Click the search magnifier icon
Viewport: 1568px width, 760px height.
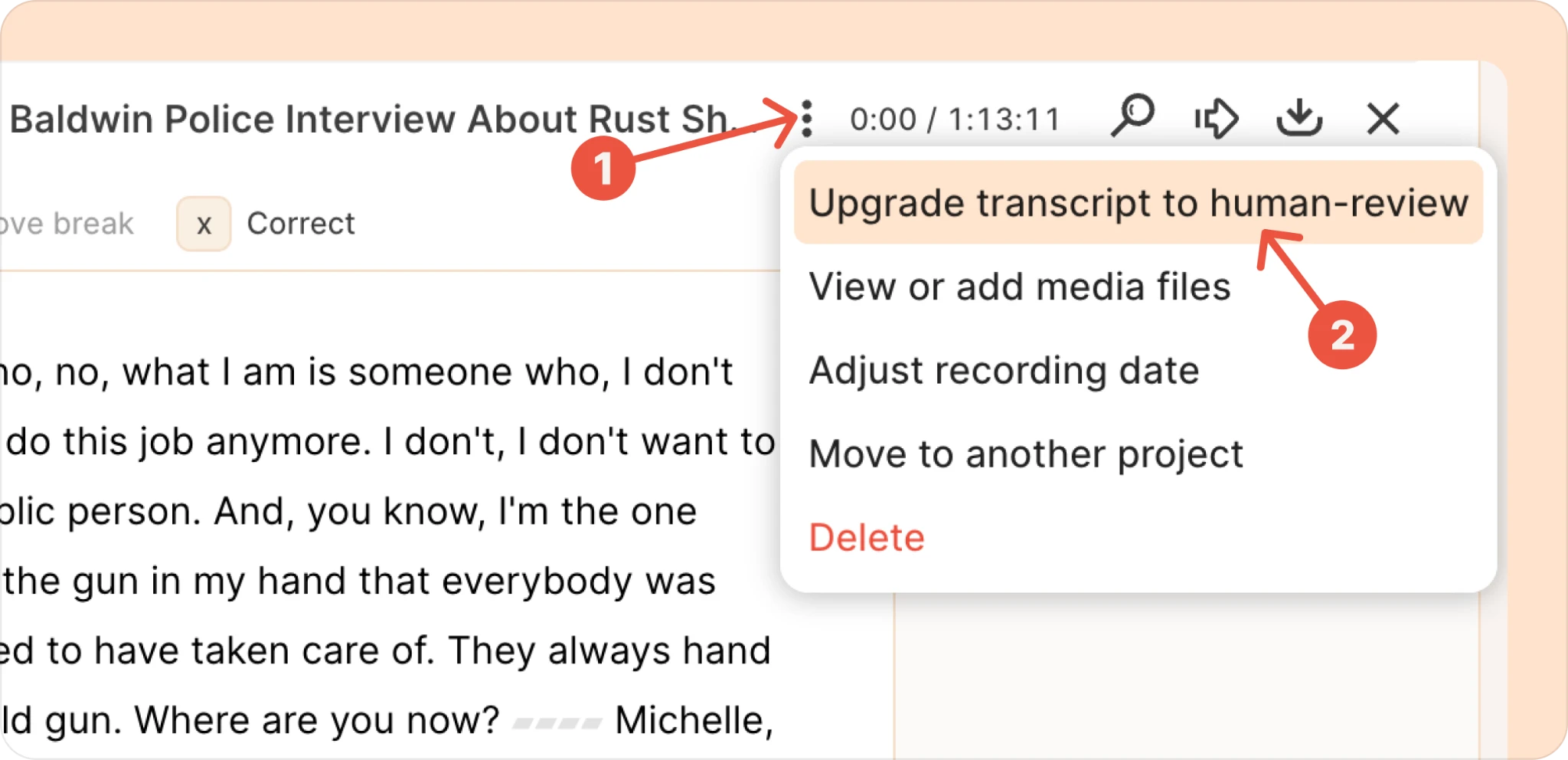tap(1133, 116)
